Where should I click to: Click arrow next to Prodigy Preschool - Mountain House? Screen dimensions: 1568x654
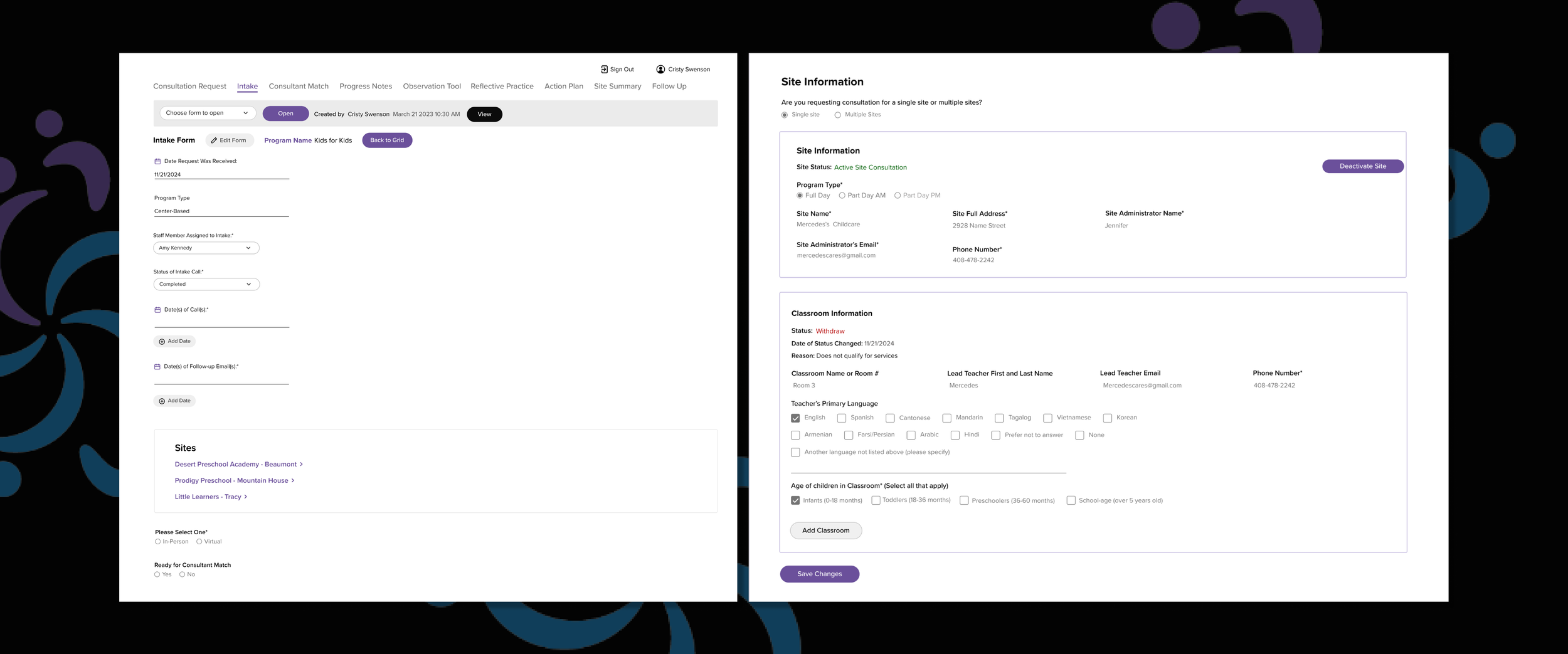coord(293,481)
